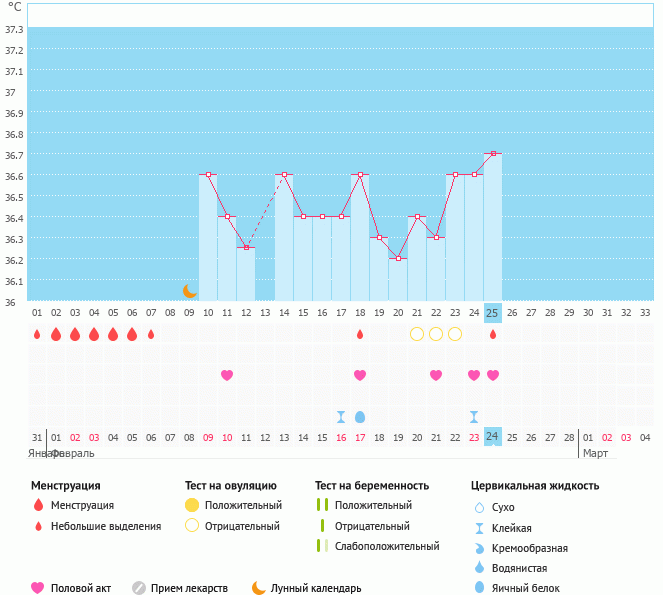Click the menstruation drop on cycle day 03
This screenshot has width=663, height=595.
(x=75, y=334)
